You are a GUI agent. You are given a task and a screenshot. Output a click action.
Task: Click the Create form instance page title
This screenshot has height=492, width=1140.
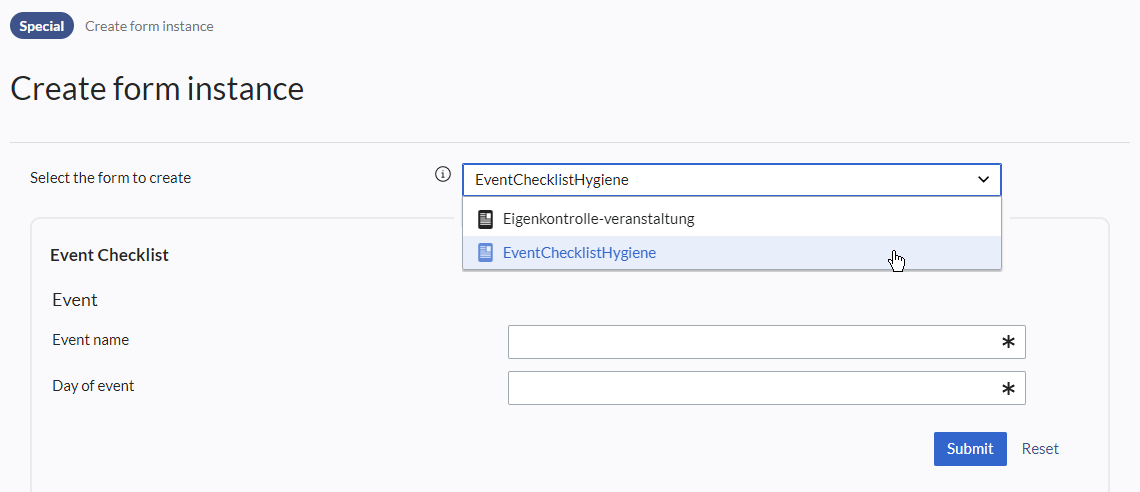(x=157, y=89)
